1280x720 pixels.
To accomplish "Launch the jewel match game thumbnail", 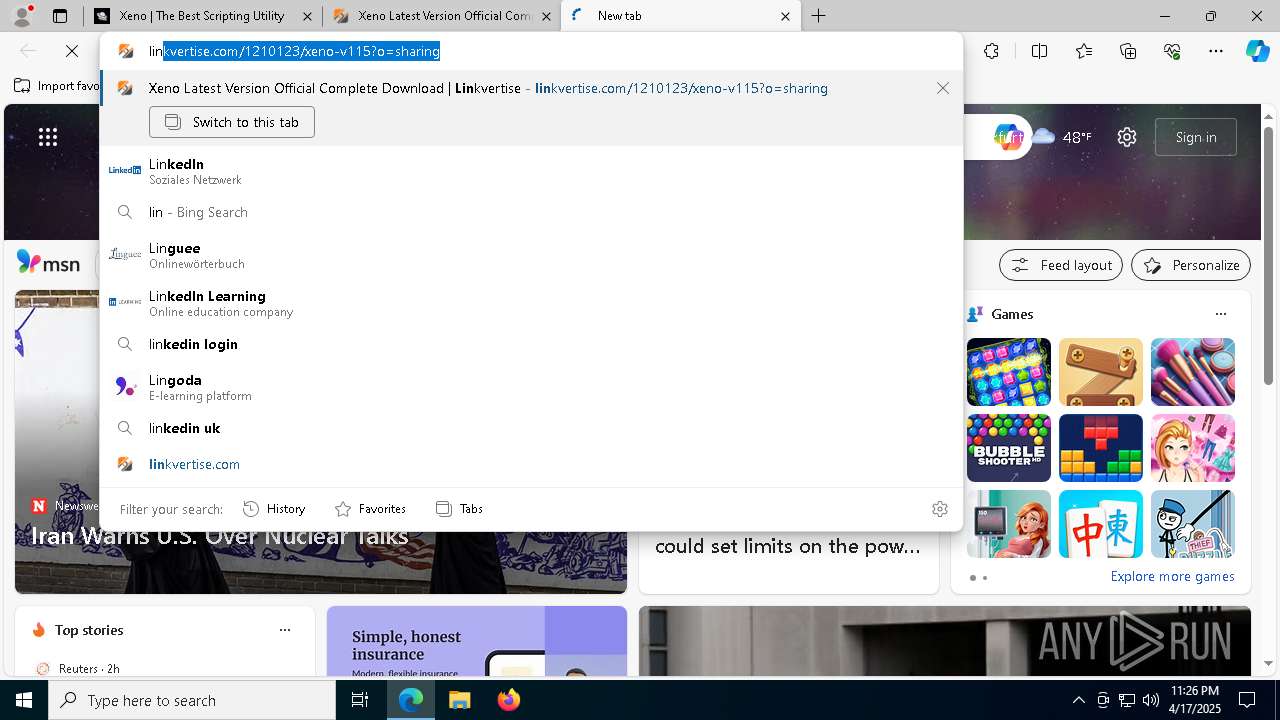I will [1009, 372].
